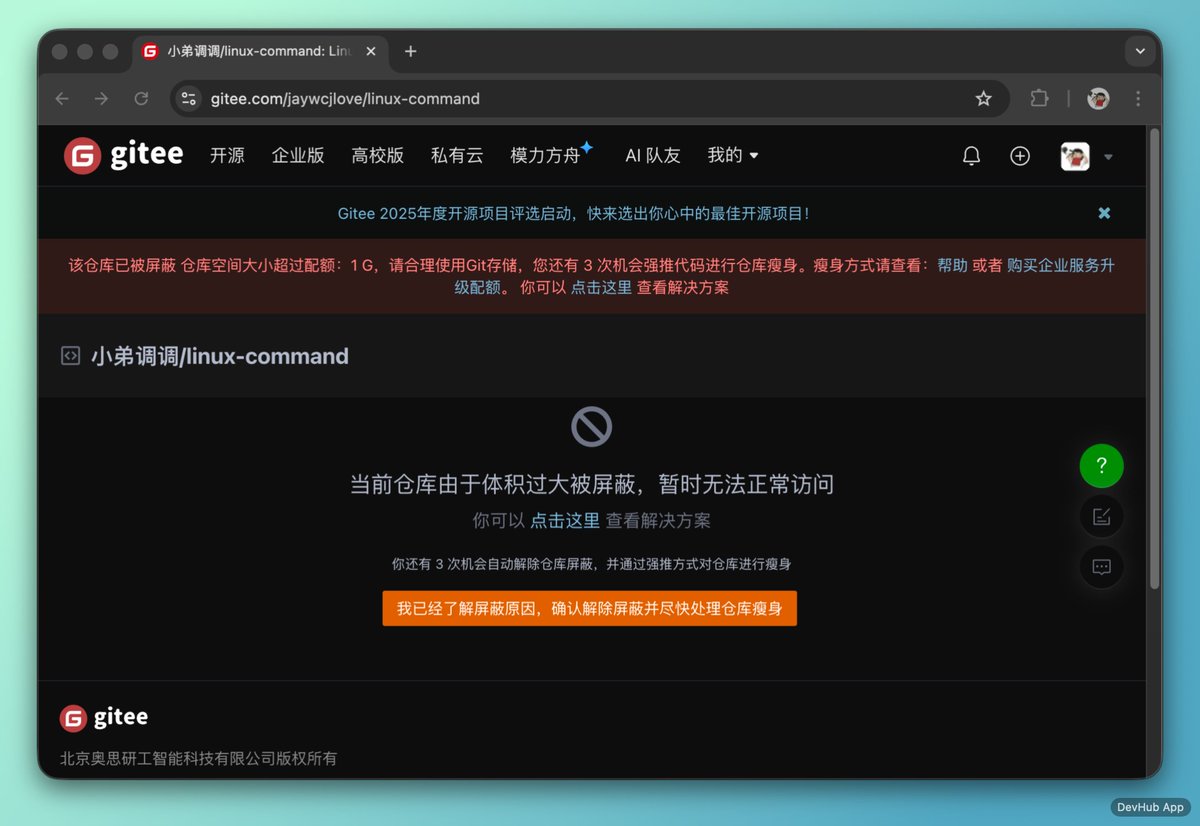Viewport: 1200px width, 826px height.
Task: Click the floating feedback survey icon
Action: pyautogui.click(x=1101, y=516)
